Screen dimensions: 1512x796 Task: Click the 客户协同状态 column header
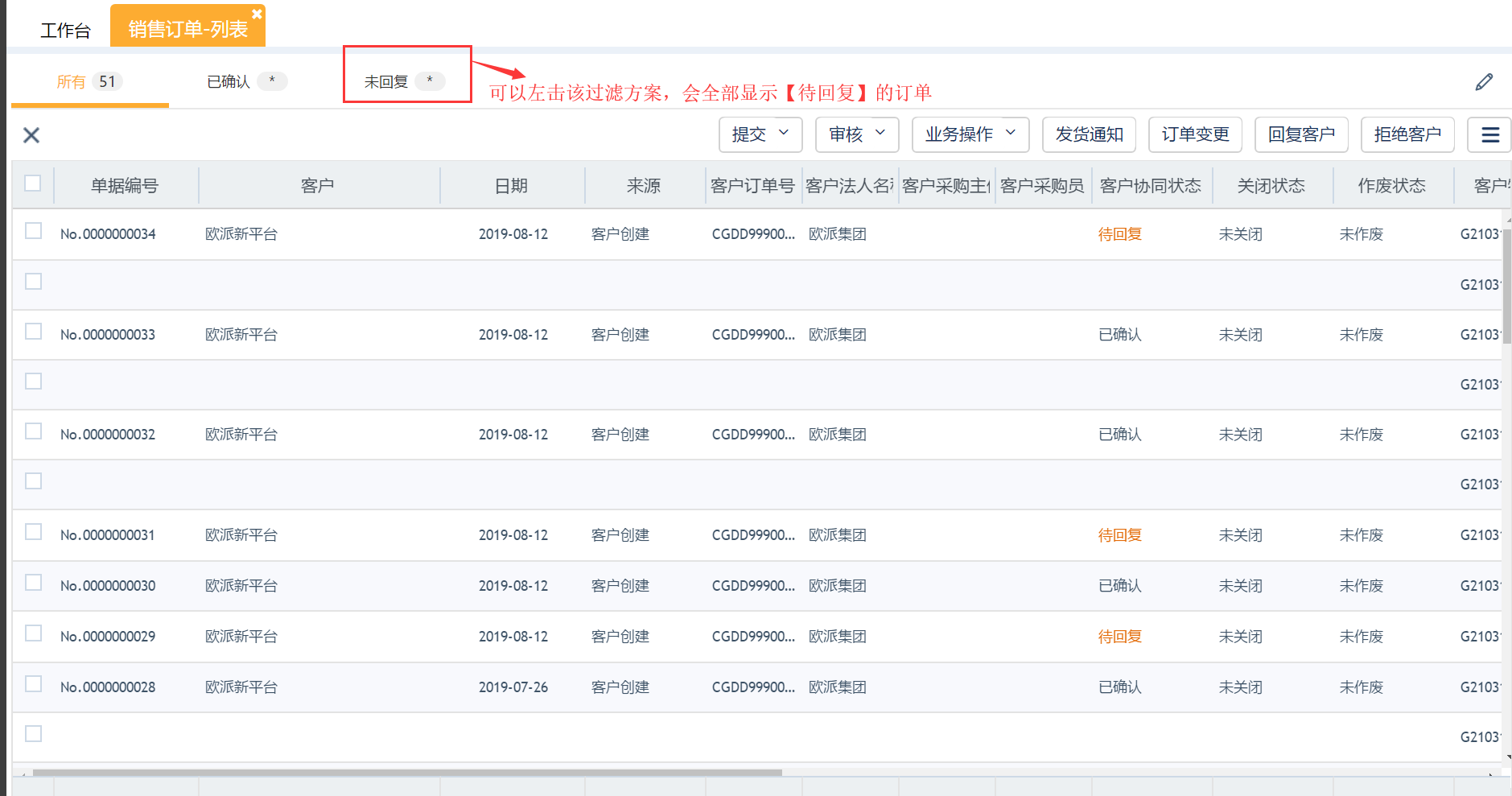coord(1151,186)
